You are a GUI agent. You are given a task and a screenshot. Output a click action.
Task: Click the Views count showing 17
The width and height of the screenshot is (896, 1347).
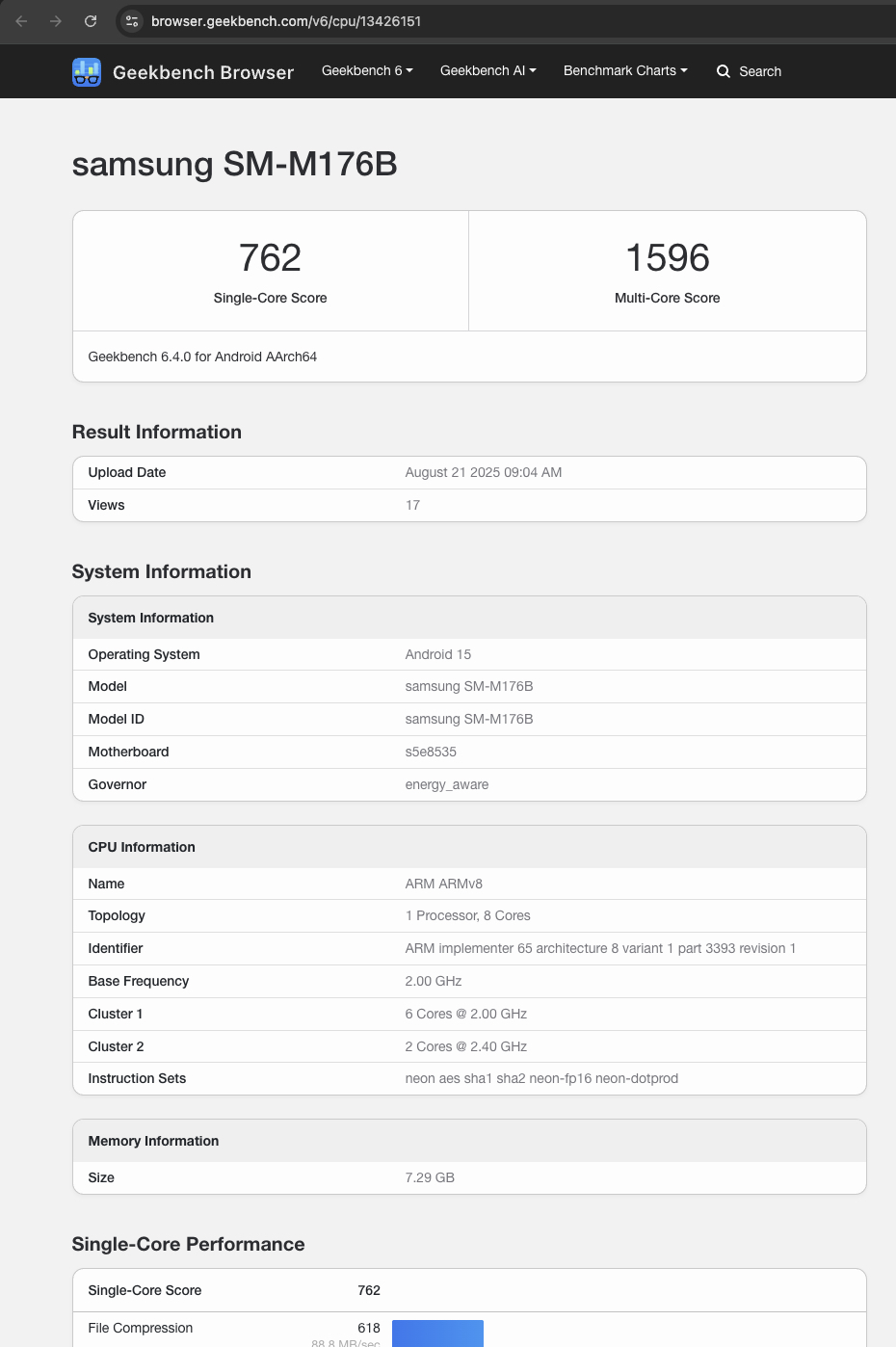(412, 505)
